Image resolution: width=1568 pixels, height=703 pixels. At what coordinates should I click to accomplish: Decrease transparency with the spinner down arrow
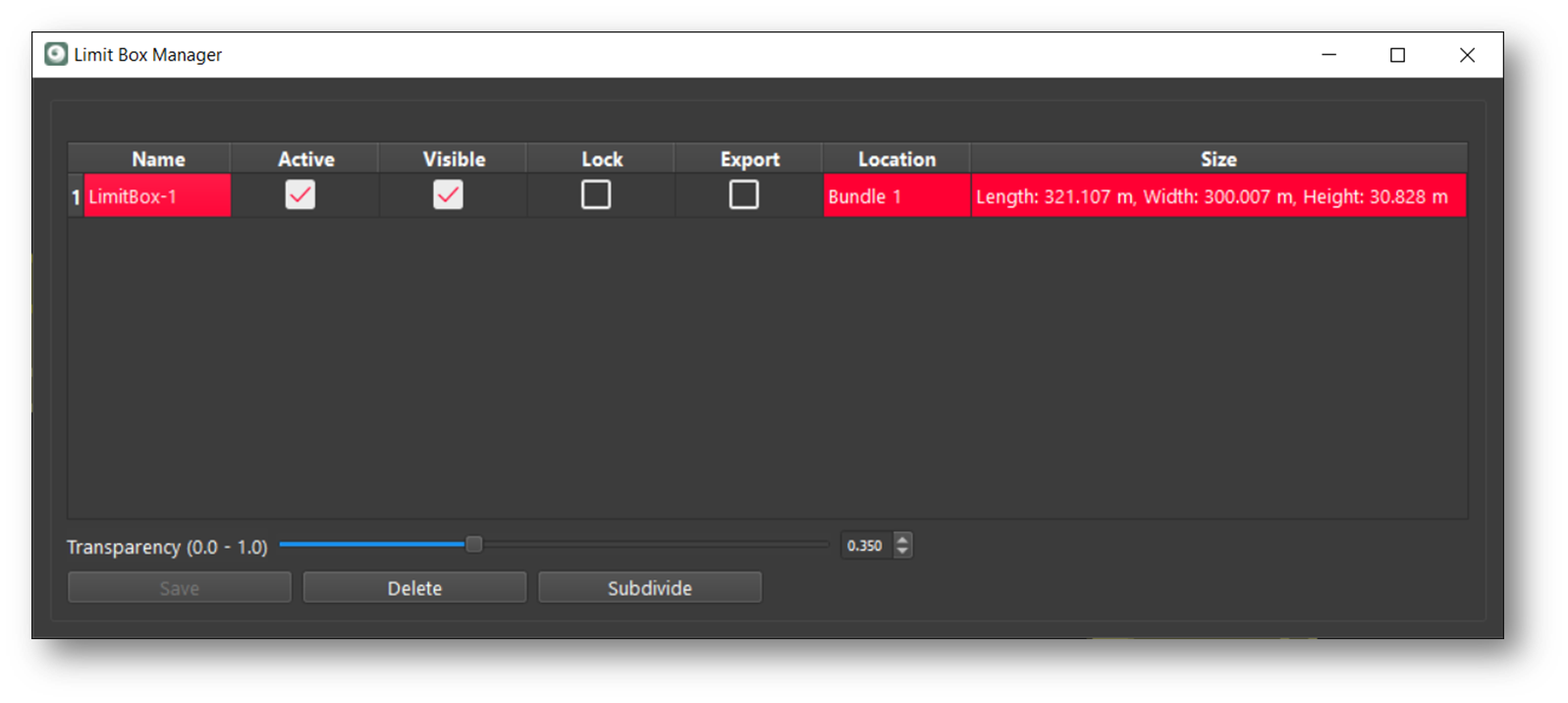click(902, 551)
